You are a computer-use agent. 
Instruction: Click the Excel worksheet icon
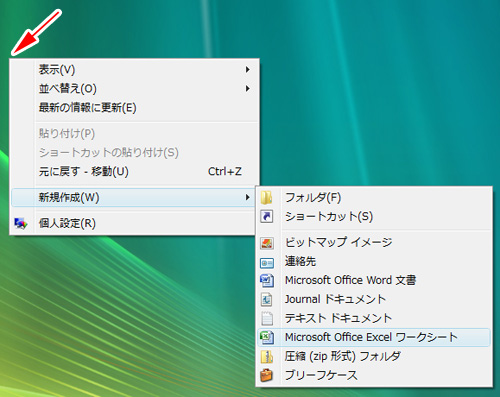tap(267, 337)
